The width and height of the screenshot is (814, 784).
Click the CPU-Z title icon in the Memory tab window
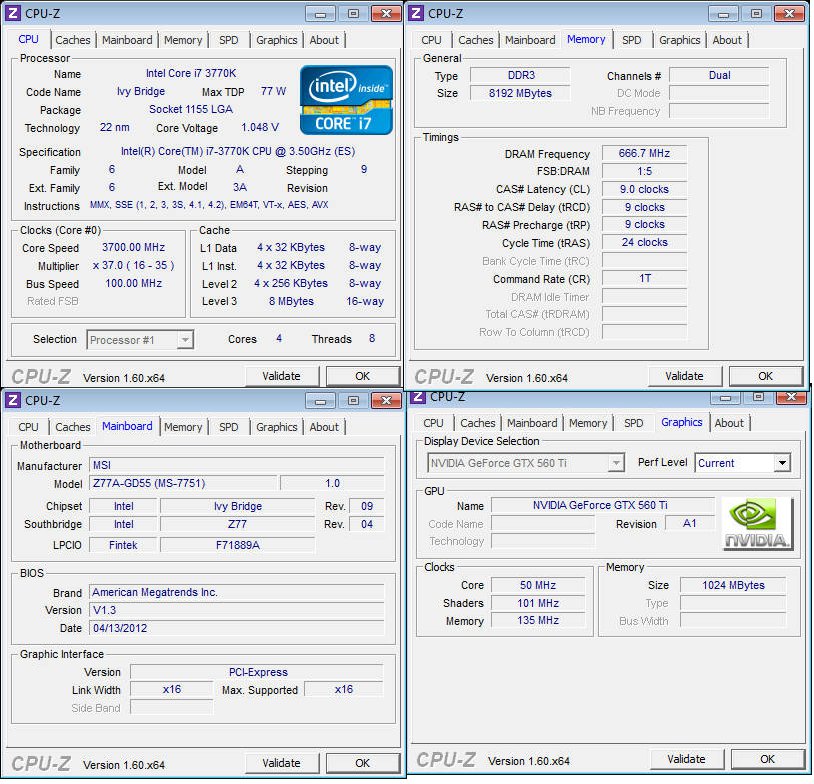(x=416, y=13)
